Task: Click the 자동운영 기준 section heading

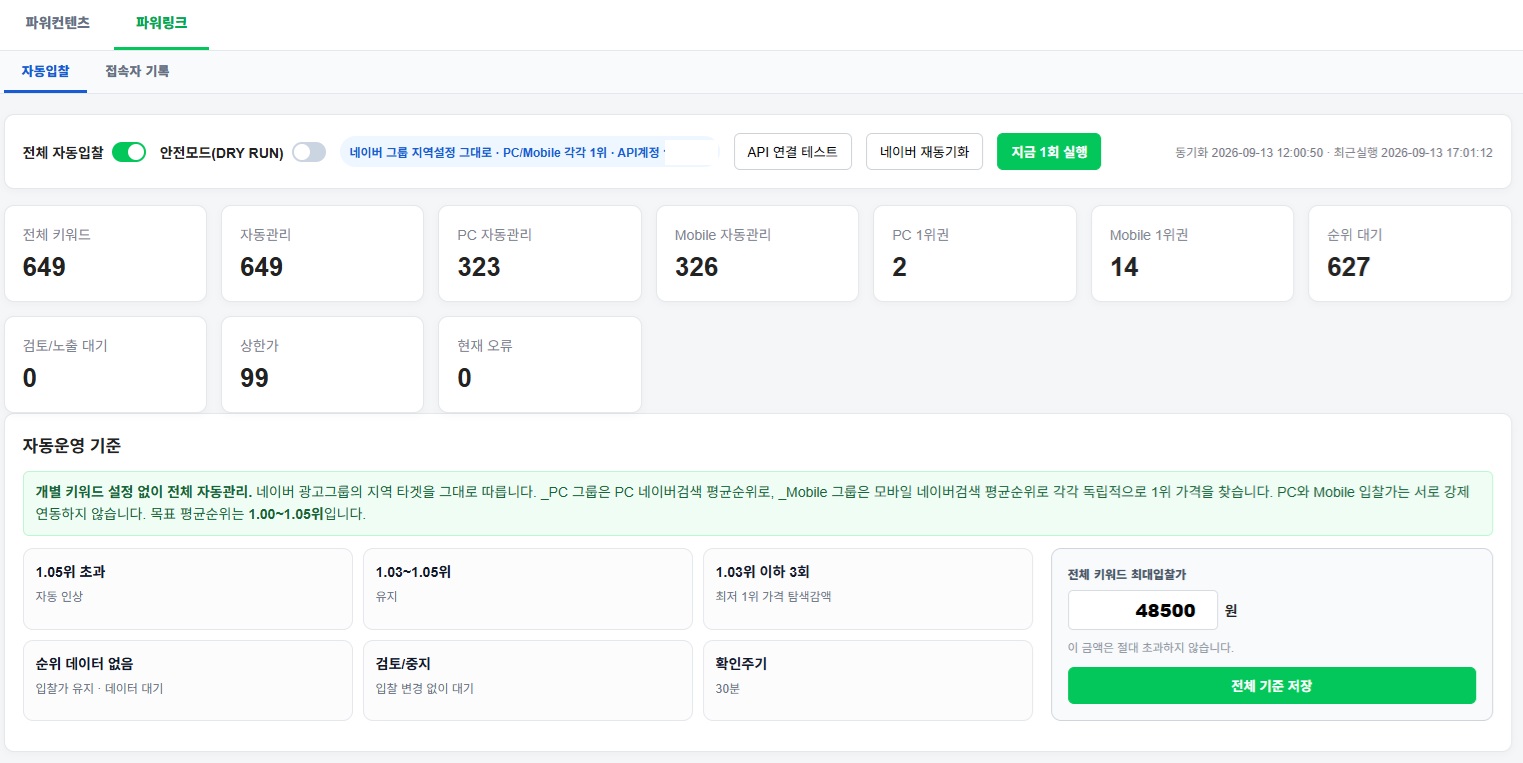Action: pos(72,445)
